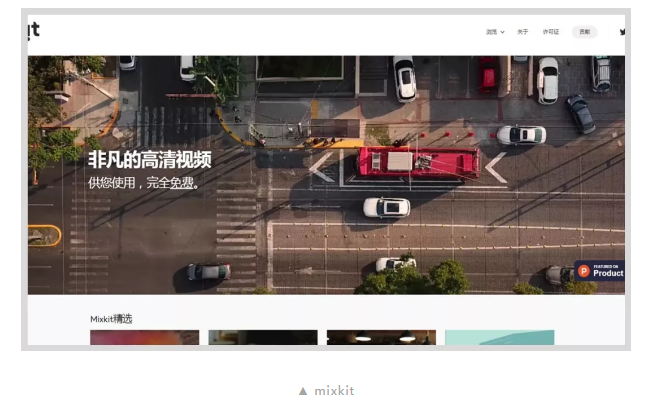Select the Mixkit精选 section heading
Screen dimensions: 647x405
coord(111,319)
